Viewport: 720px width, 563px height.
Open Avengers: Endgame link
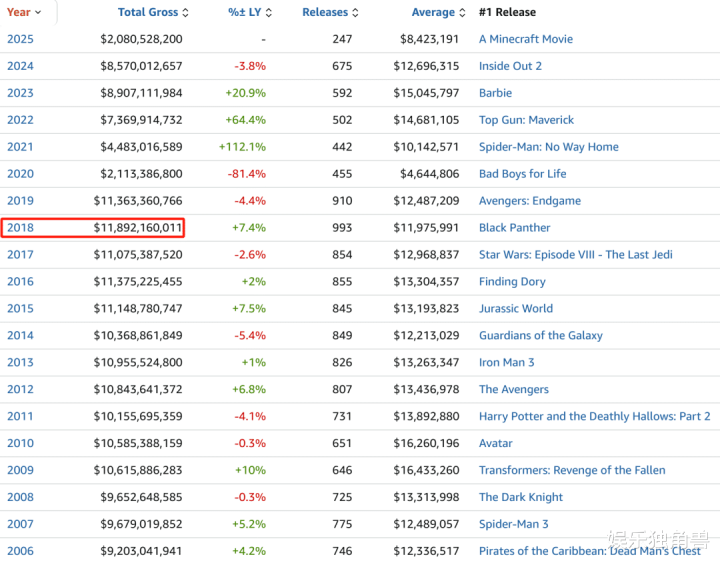point(530,201)
